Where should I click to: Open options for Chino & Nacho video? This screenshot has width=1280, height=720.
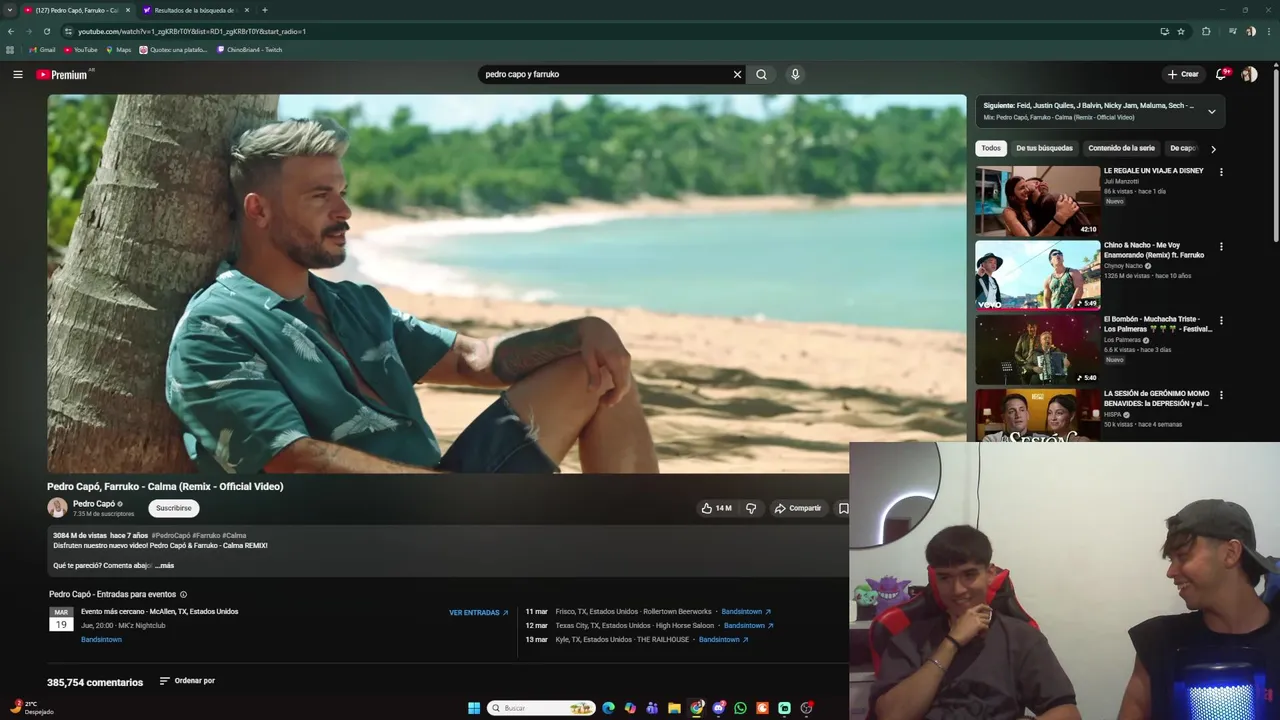[x=1221, y=246]
